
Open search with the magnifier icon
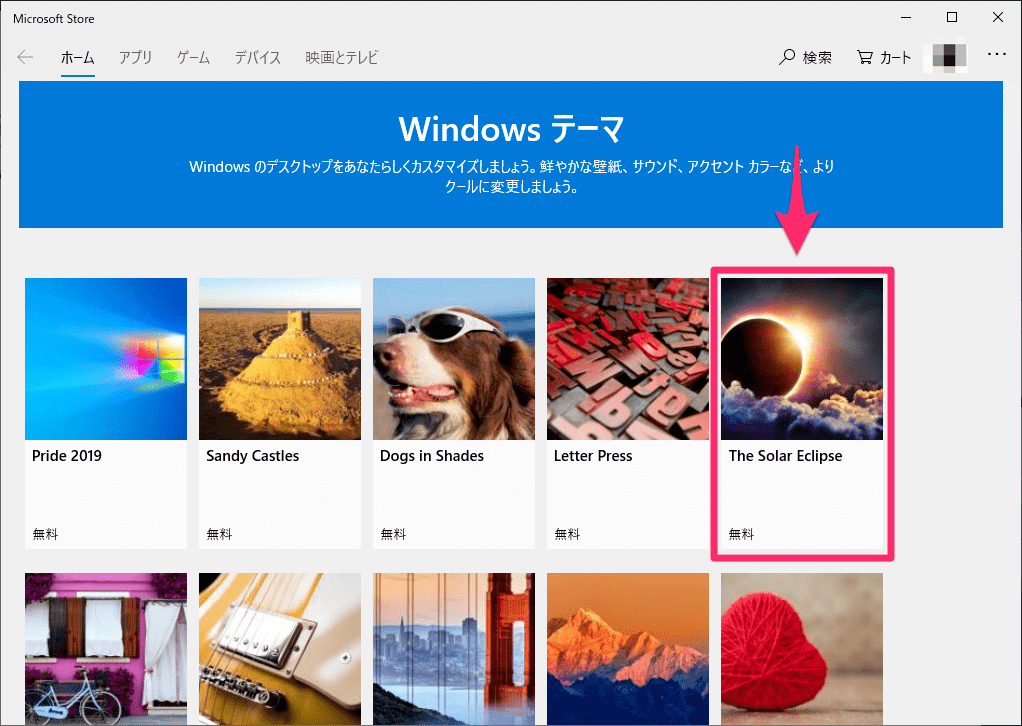tap(787, 57)
